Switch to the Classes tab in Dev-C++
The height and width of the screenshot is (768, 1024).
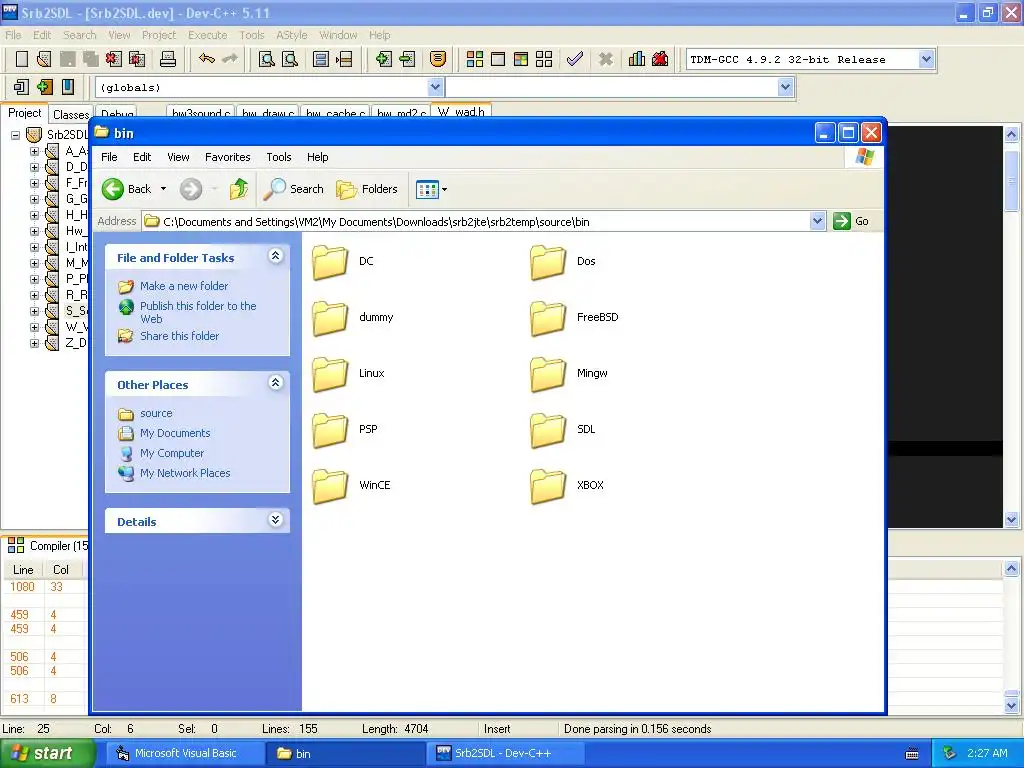point(71,115)
